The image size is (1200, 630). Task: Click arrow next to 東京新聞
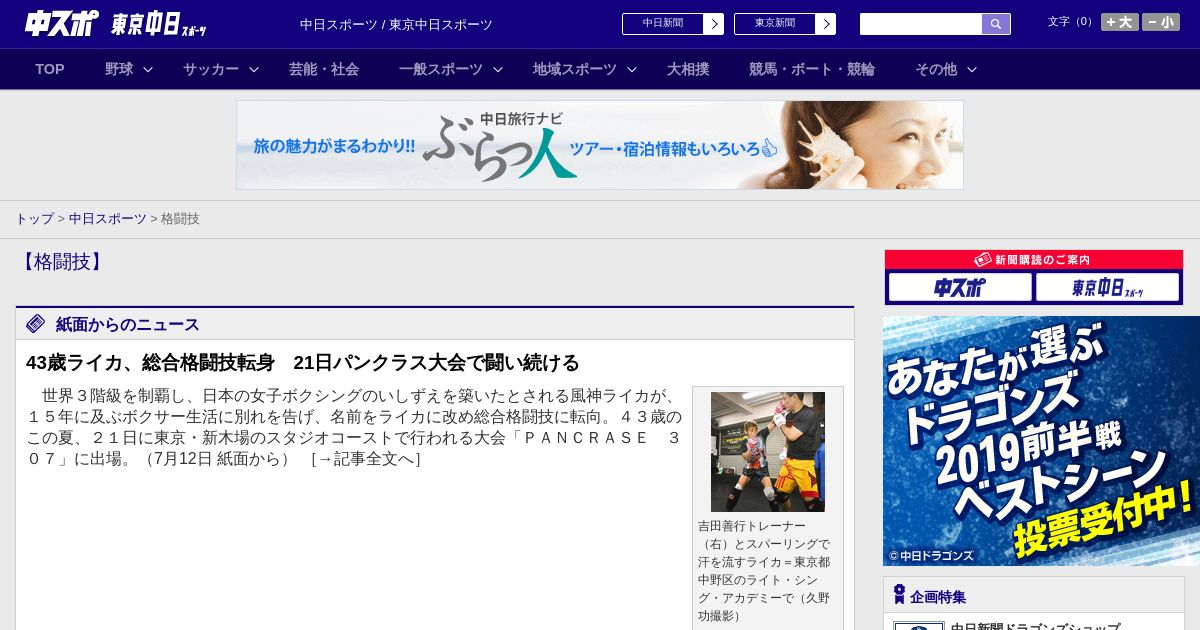click(x=826, y=24)
